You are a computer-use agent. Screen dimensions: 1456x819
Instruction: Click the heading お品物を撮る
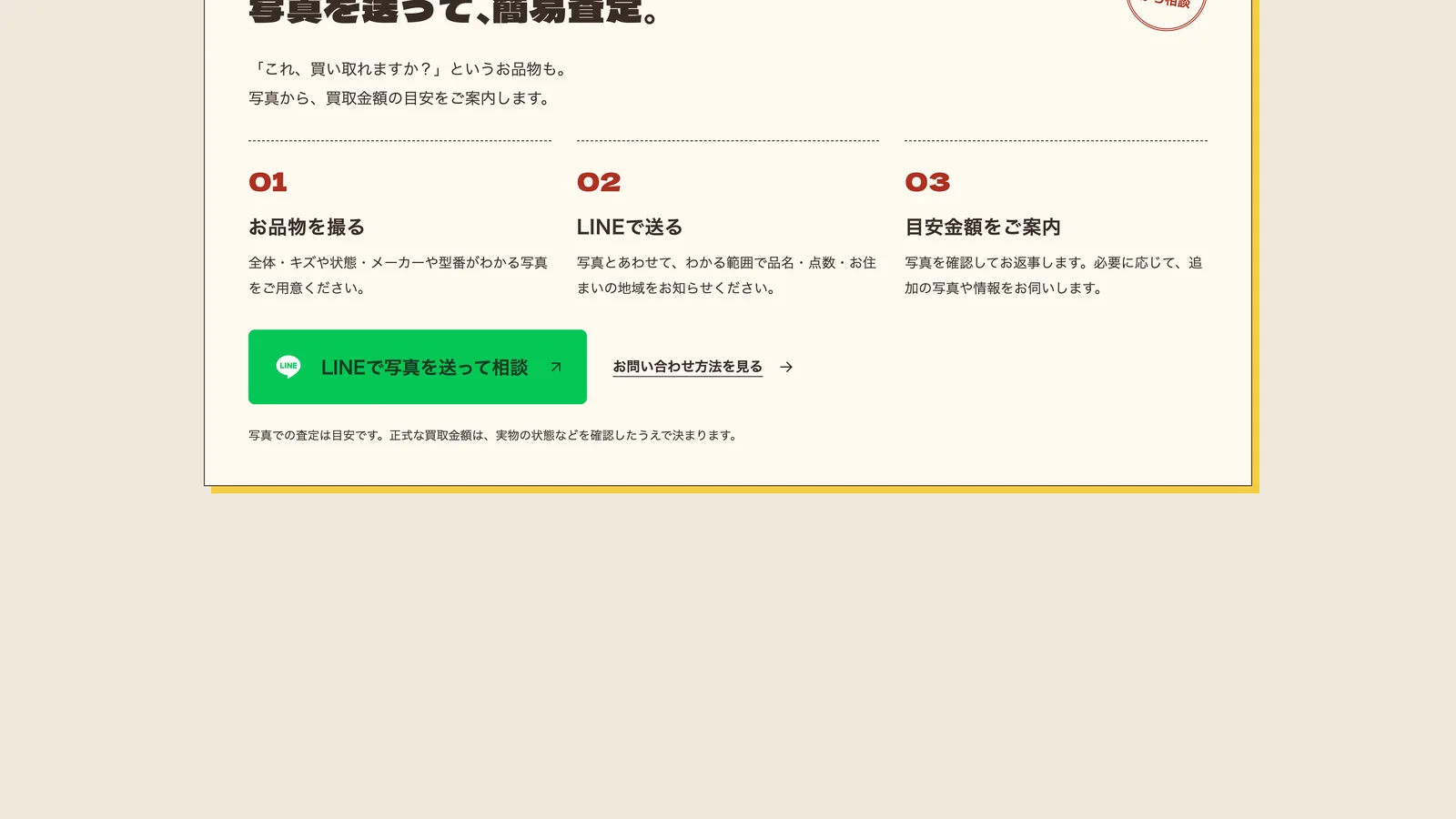coord(307,227)
